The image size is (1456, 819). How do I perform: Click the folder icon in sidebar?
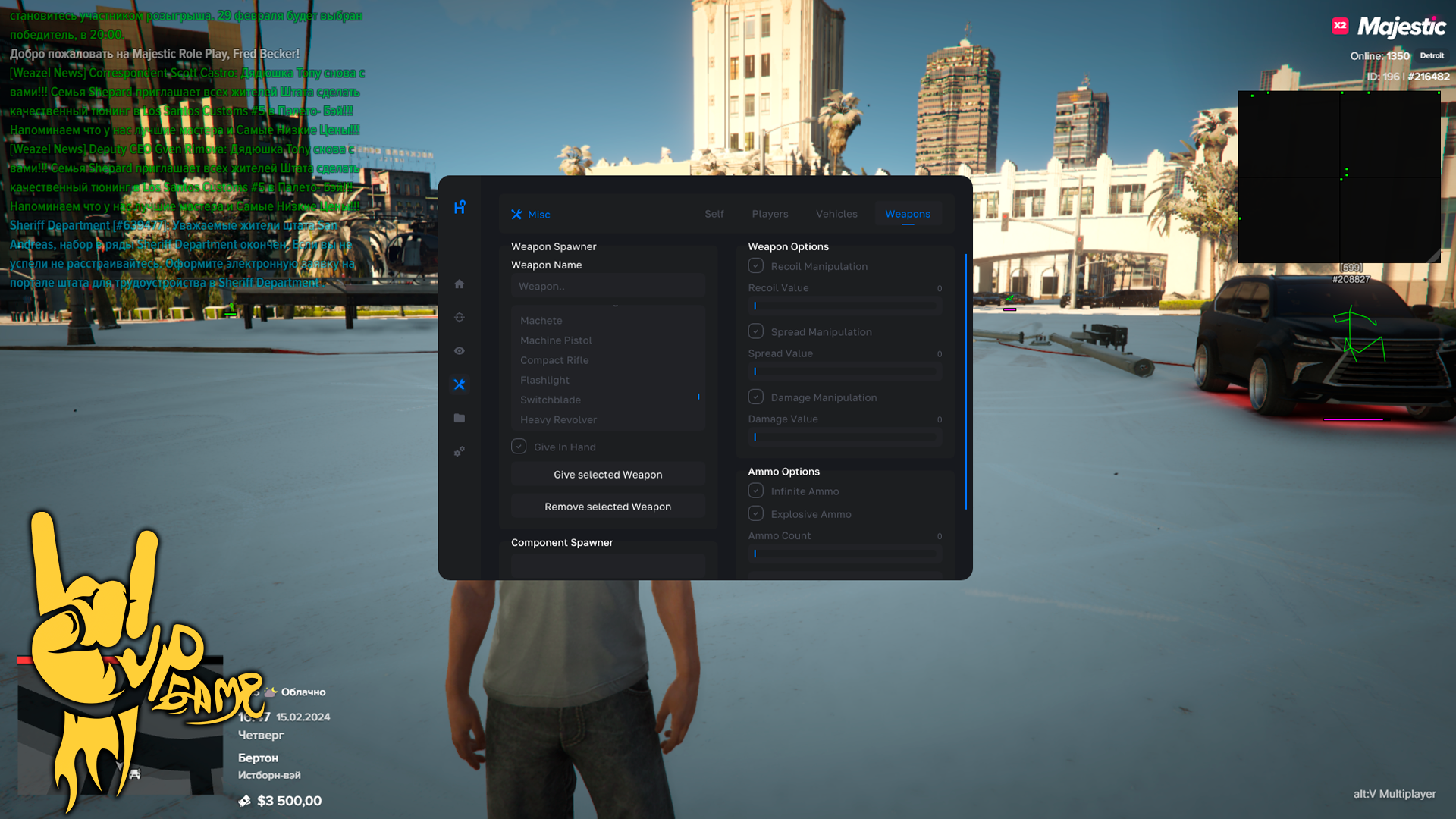(x=459, y=418)
